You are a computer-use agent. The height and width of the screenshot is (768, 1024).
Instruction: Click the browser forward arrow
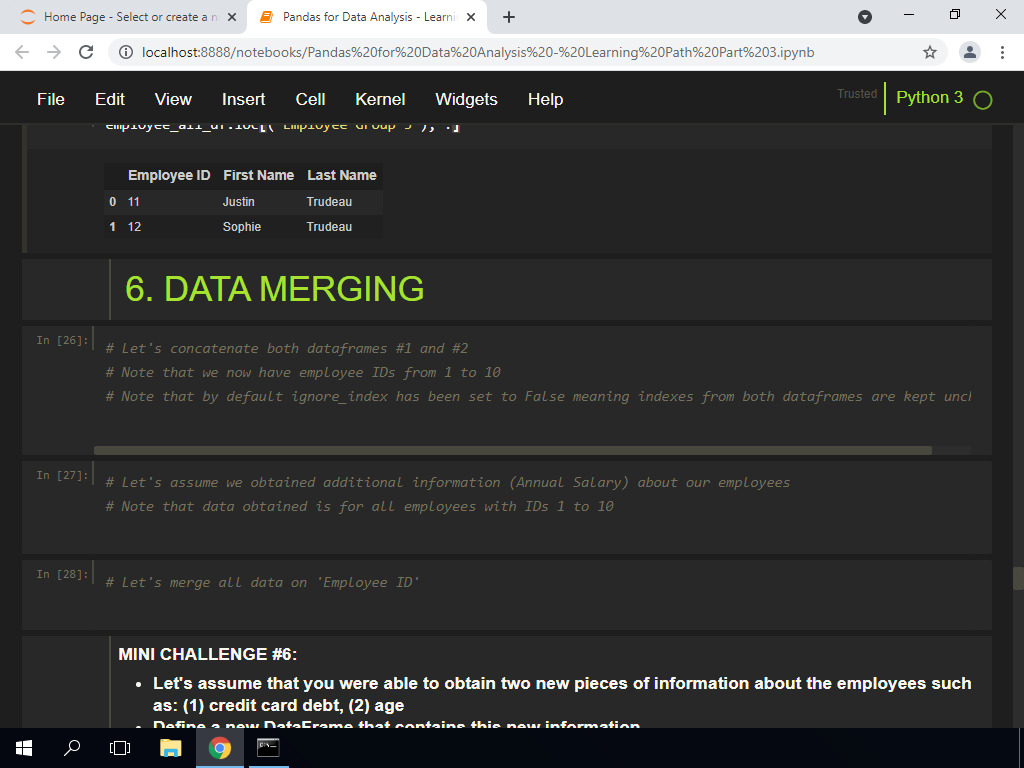click(x=54, y=52)
